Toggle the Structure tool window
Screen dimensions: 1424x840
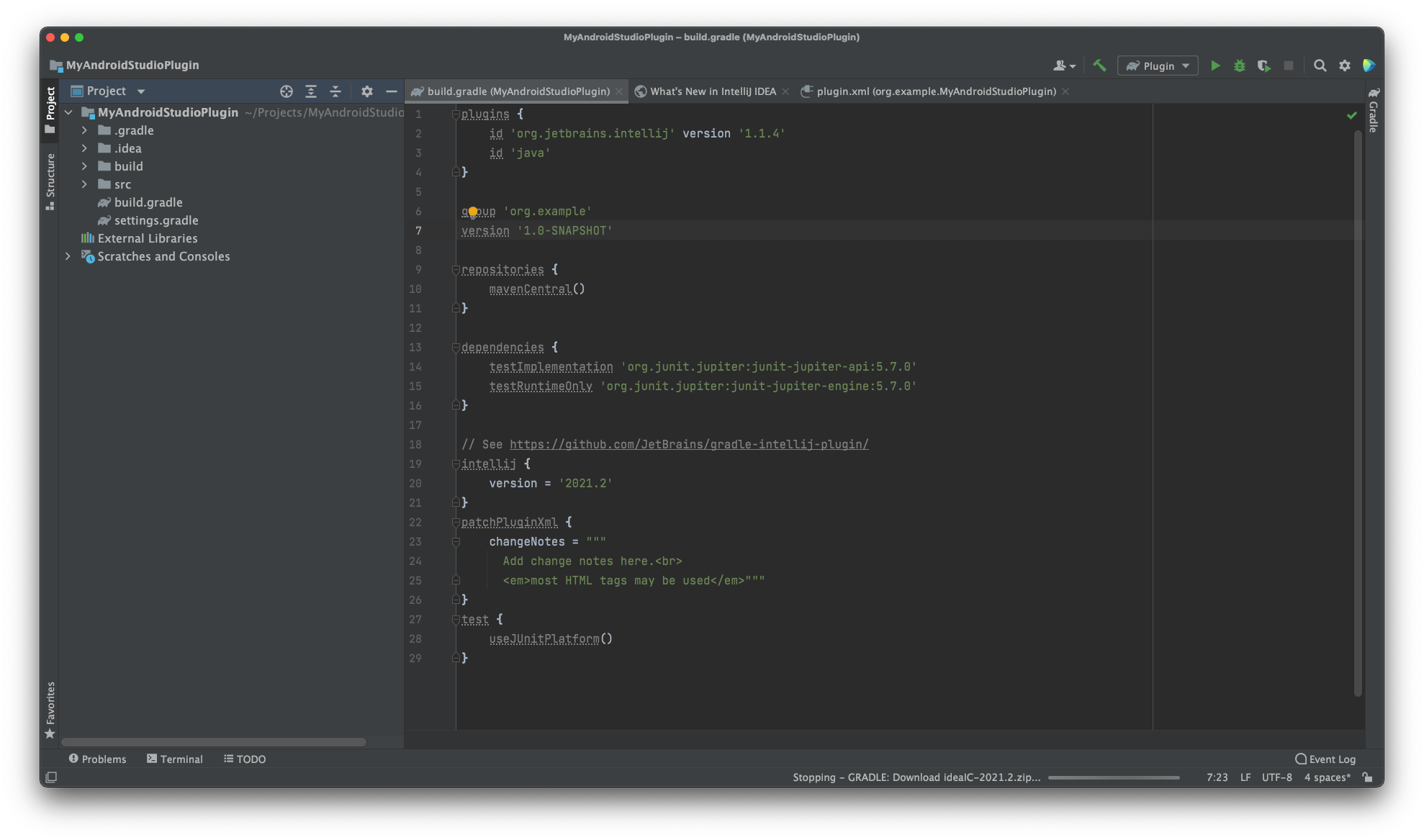point(50,181)
